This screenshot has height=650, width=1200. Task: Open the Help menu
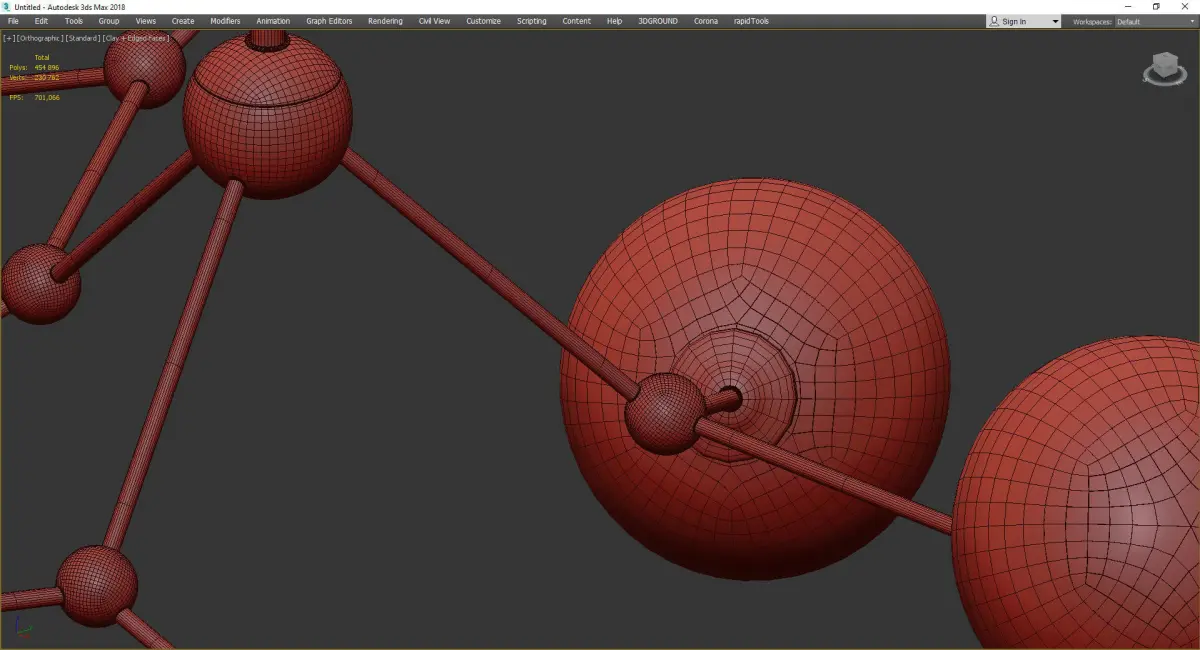click(614, 21)
